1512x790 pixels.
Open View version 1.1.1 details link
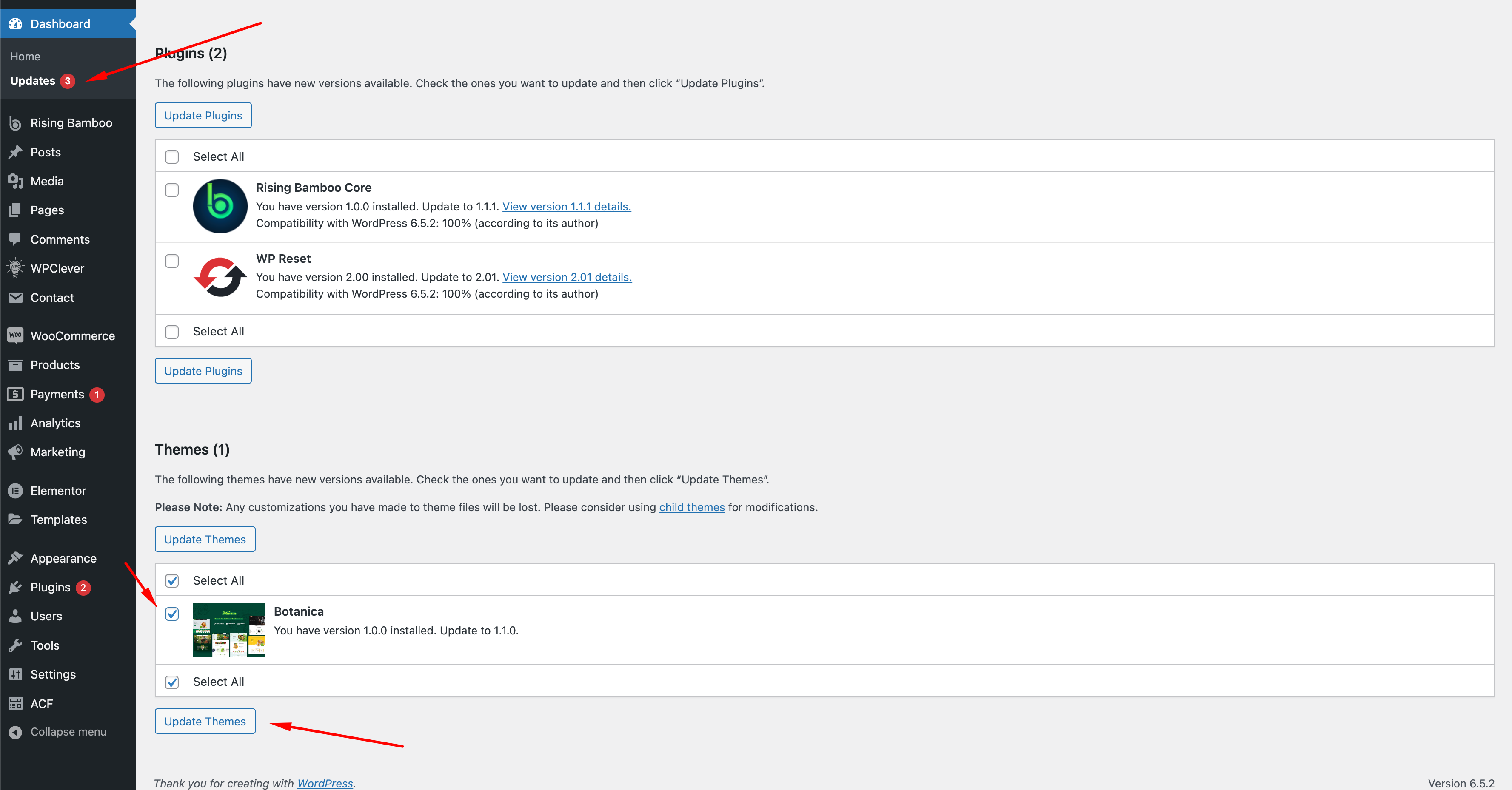(x=566, y=207)
